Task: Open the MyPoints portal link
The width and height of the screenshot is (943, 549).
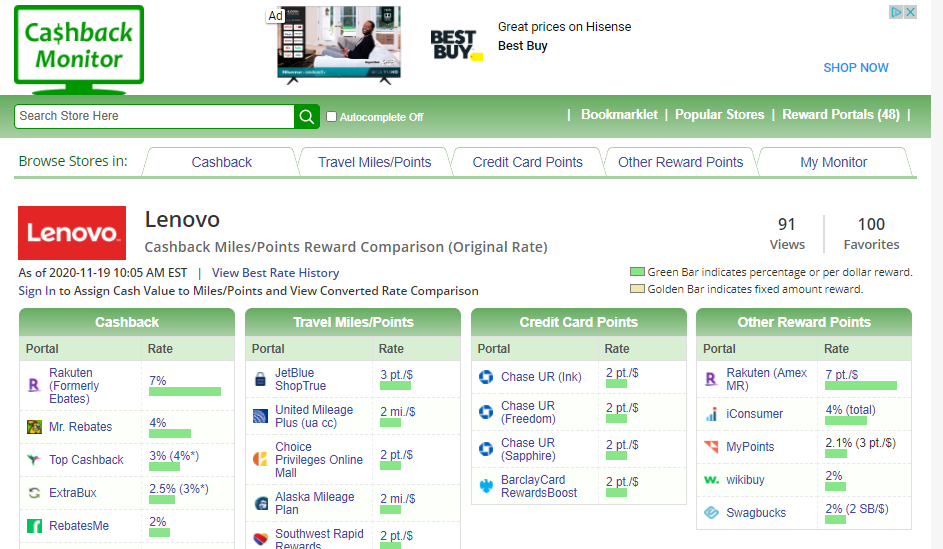Action: 750,447
